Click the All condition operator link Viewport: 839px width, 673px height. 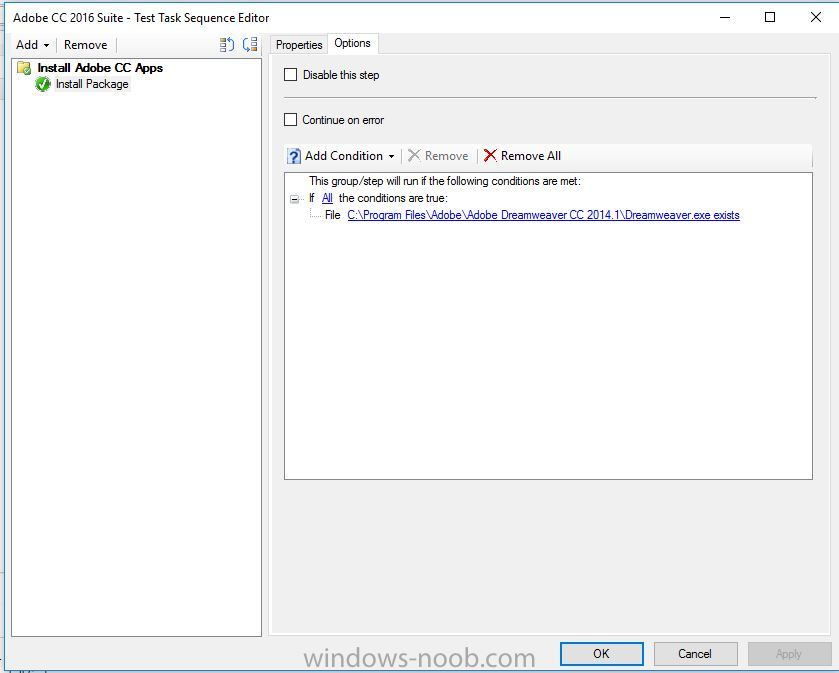327,198
